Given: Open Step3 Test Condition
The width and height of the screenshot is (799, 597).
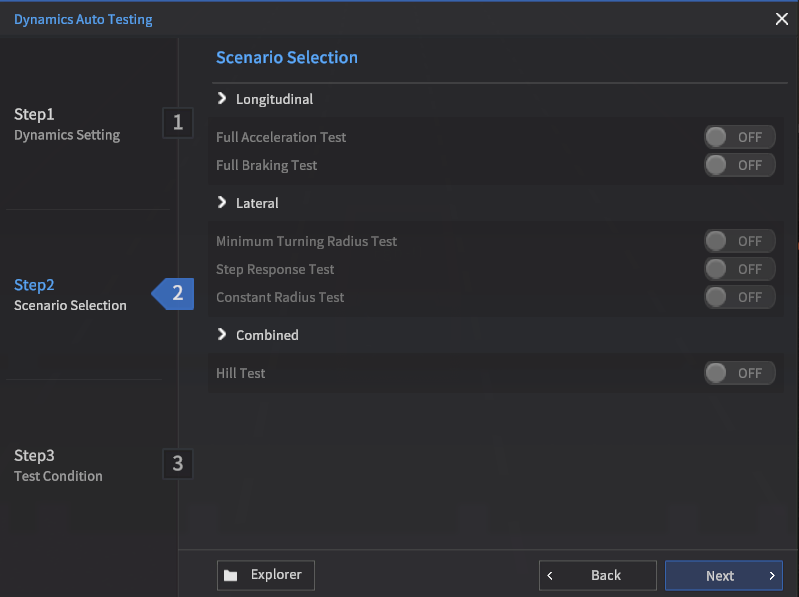Looking at the screenshot, I should (x=58, y=465).
